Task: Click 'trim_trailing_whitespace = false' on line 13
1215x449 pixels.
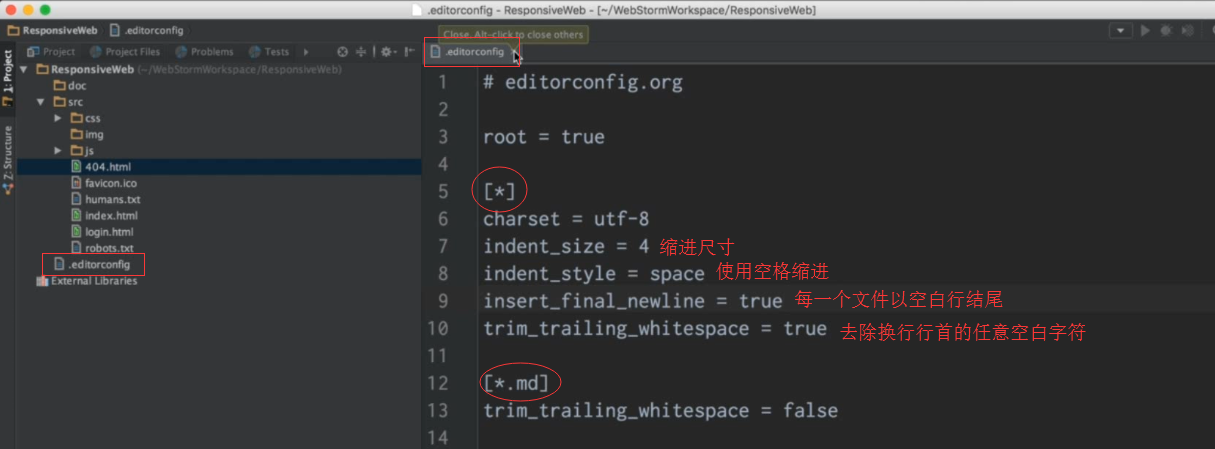Action: tap(661, 410)
